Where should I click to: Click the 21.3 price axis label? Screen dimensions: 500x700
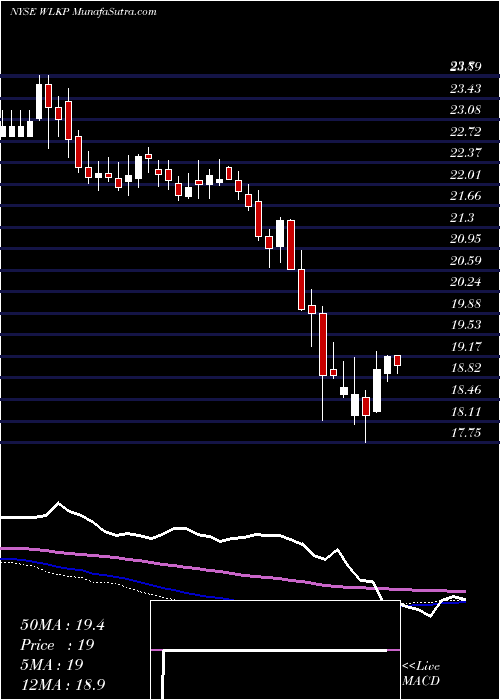pos(462,217)
